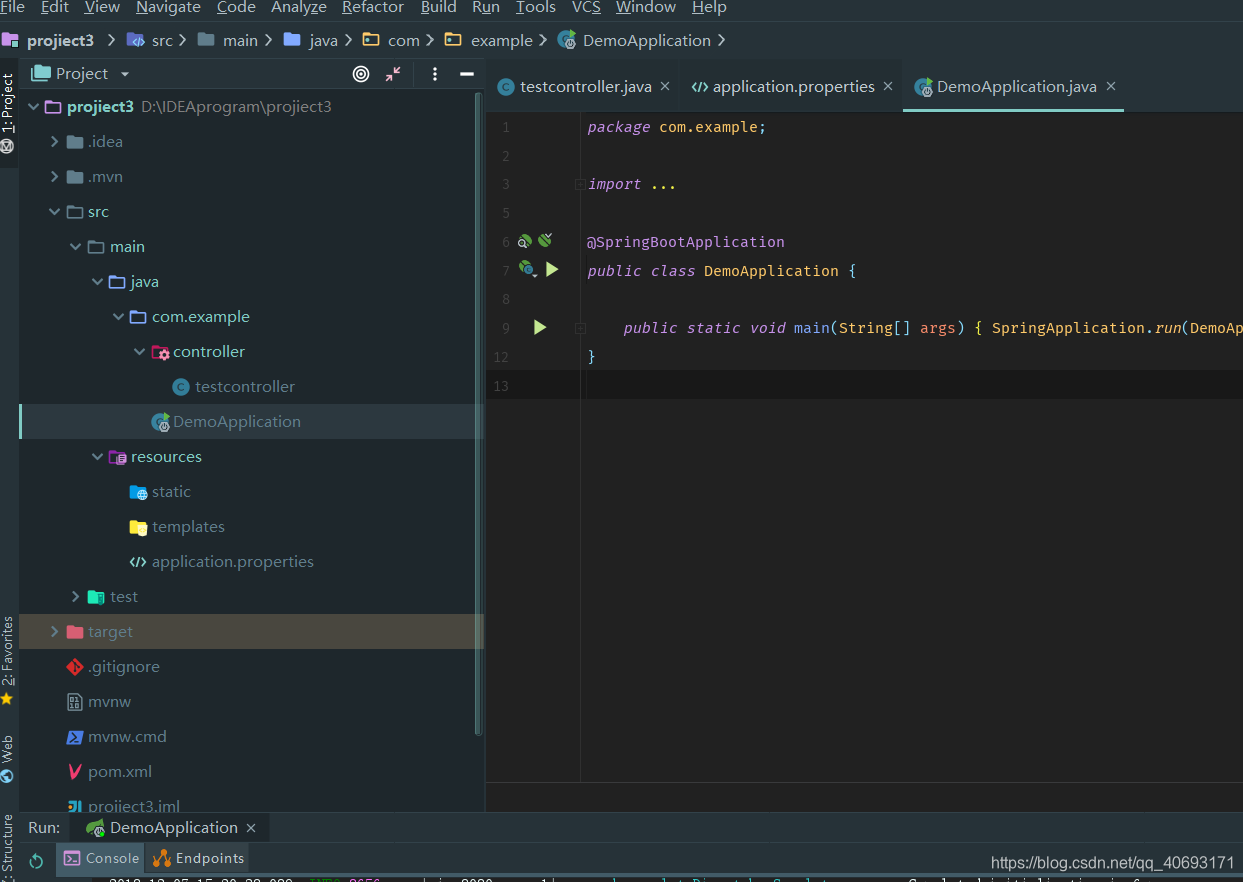The image size is (1243, 882).
Task: Open Project panel options (three dots)
Action: (x=435, y=74)
